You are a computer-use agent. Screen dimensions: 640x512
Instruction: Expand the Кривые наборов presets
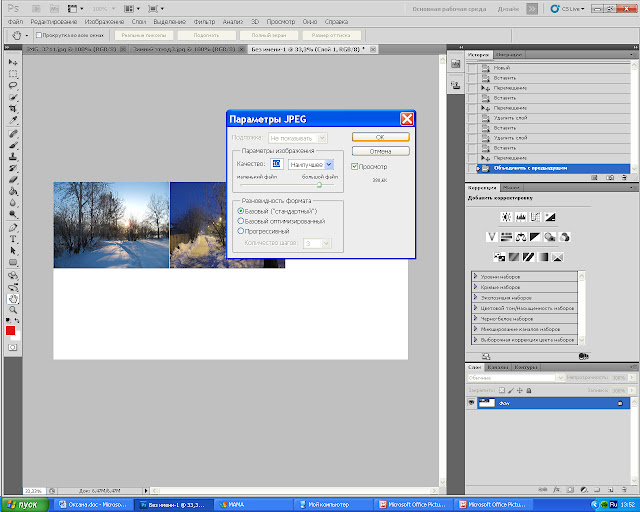pos(475,287)
